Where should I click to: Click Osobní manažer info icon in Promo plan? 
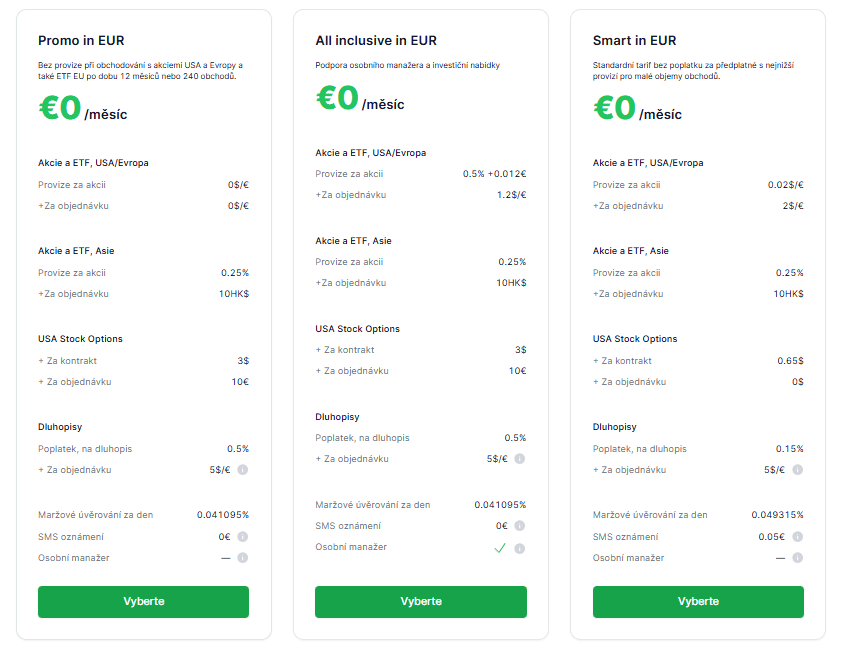tap(242, 558)
